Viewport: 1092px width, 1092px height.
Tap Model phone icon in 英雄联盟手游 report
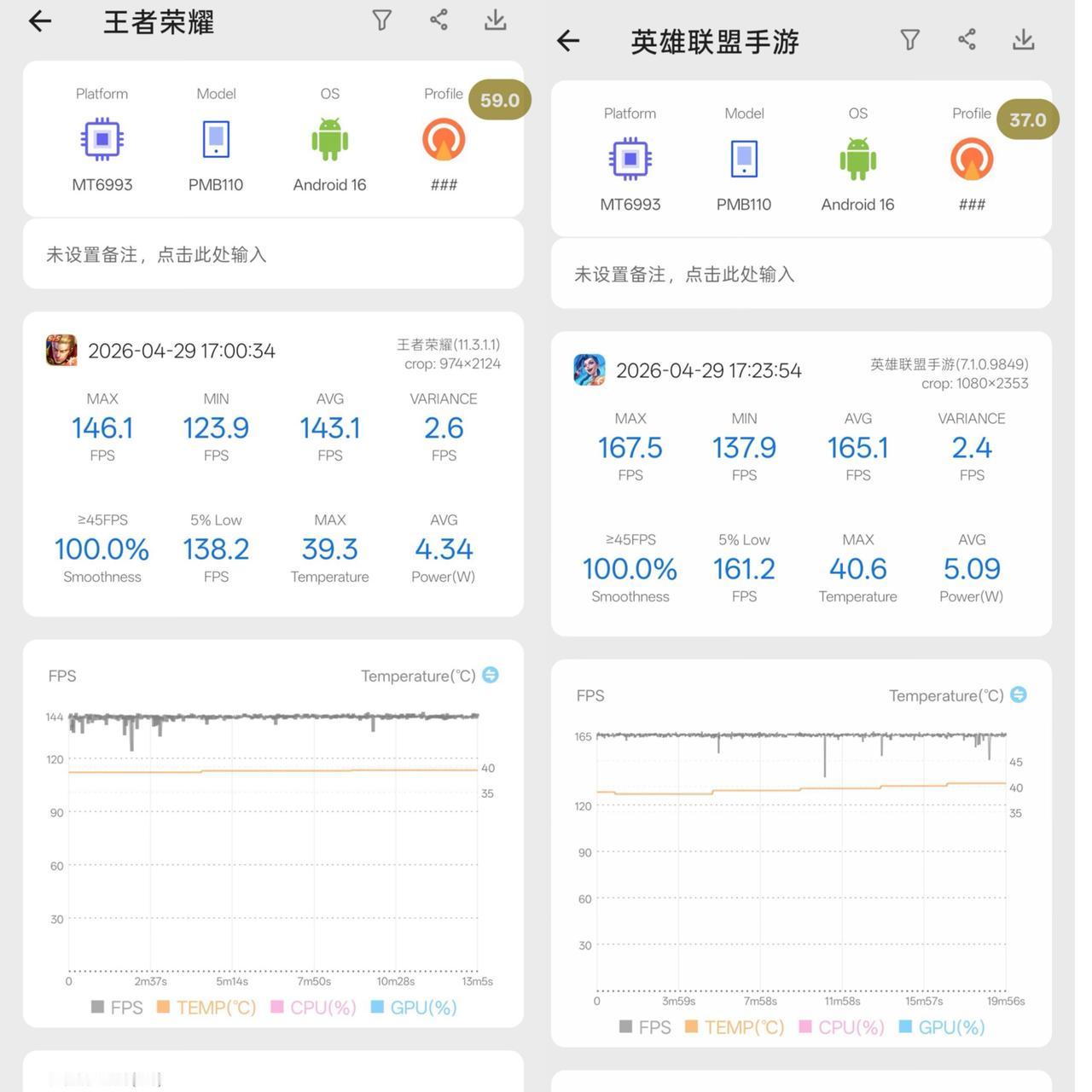[x=744, y=159]
